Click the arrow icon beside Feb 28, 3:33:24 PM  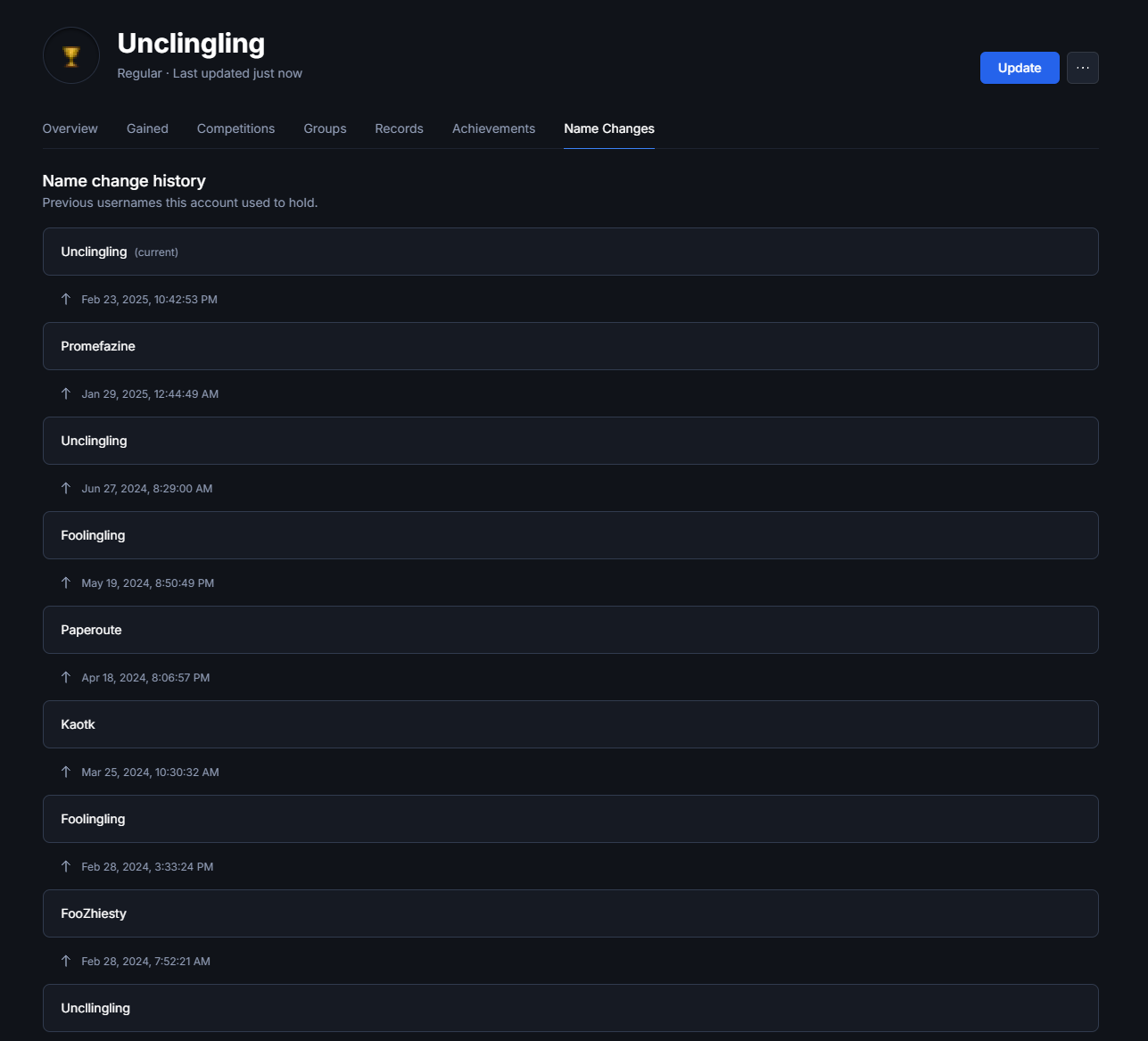(x=66, y=866)
